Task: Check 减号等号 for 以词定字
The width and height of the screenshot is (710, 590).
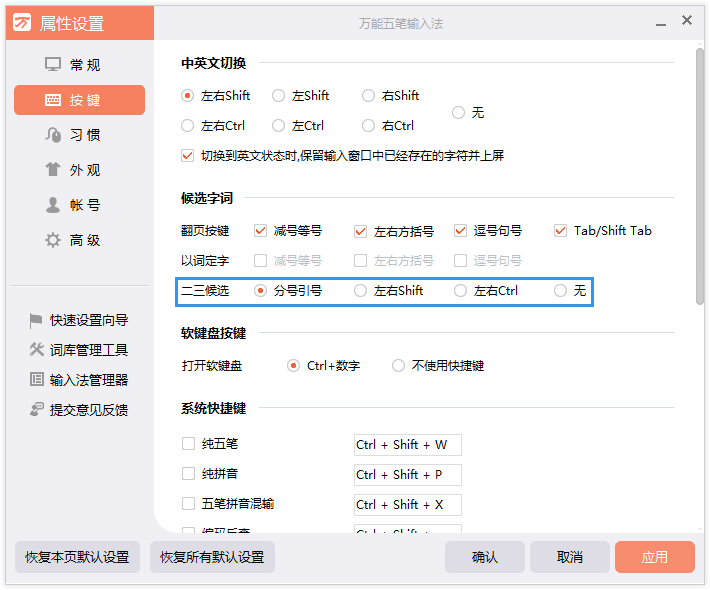Action: pyautogui.click(x=260, y=260)
